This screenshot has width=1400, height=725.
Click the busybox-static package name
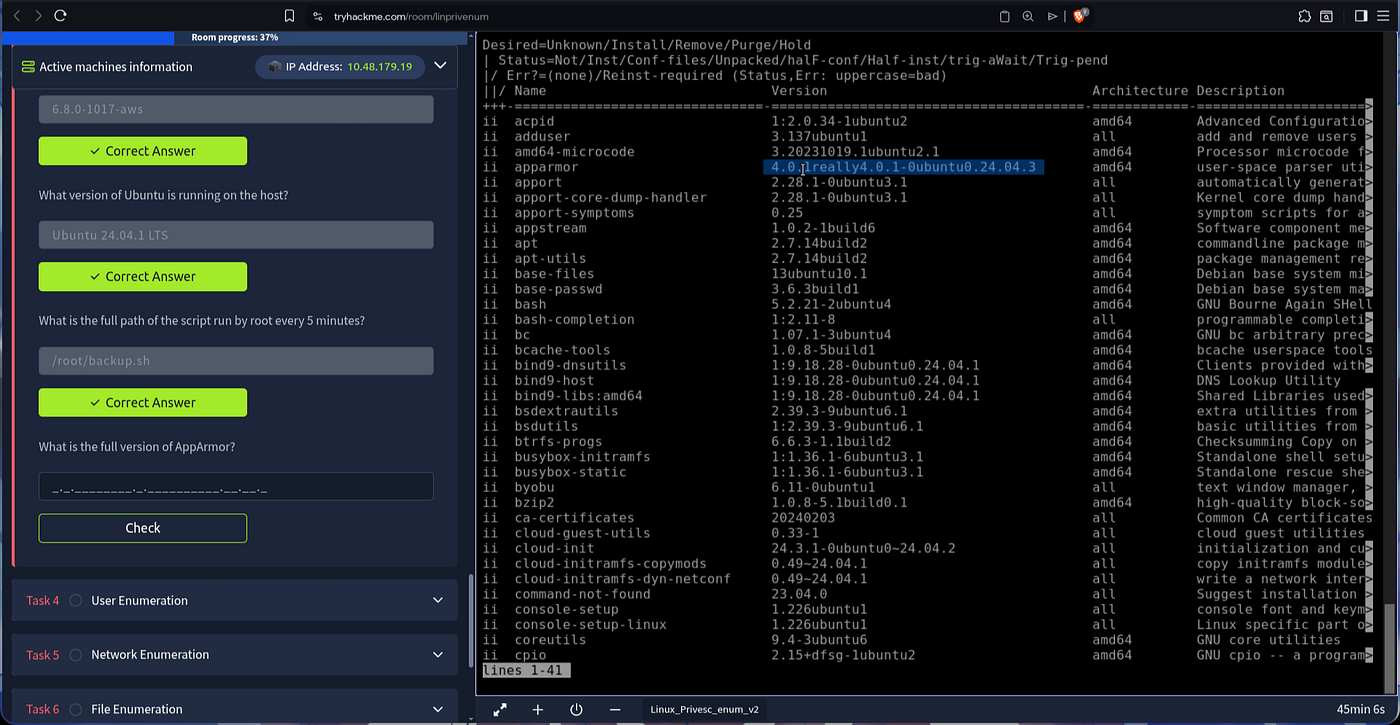click(570, 472)
